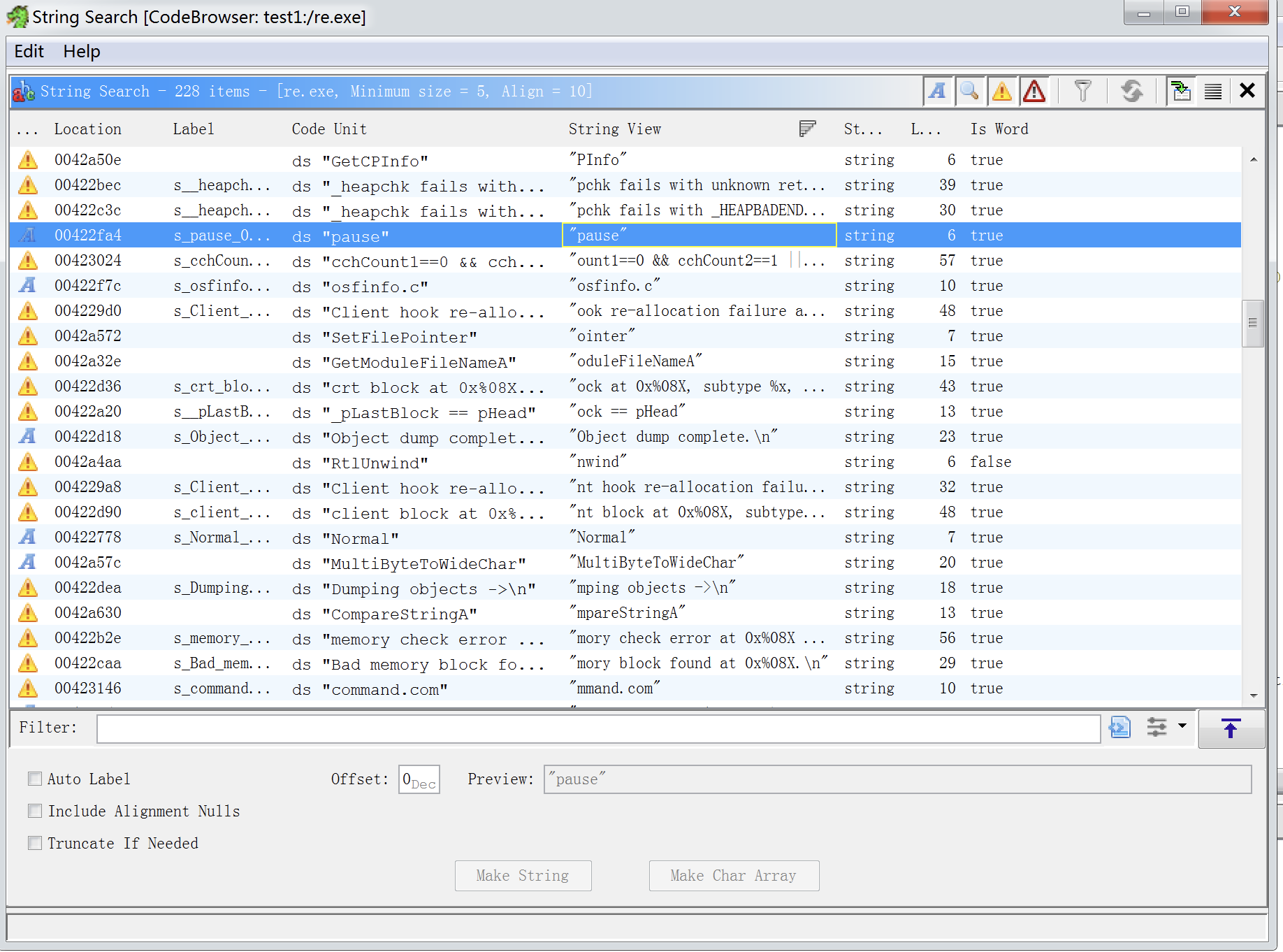Click the funnel filter icon in the toolbar
The width and height of the screenshot is (1283, 952).
1082,91
